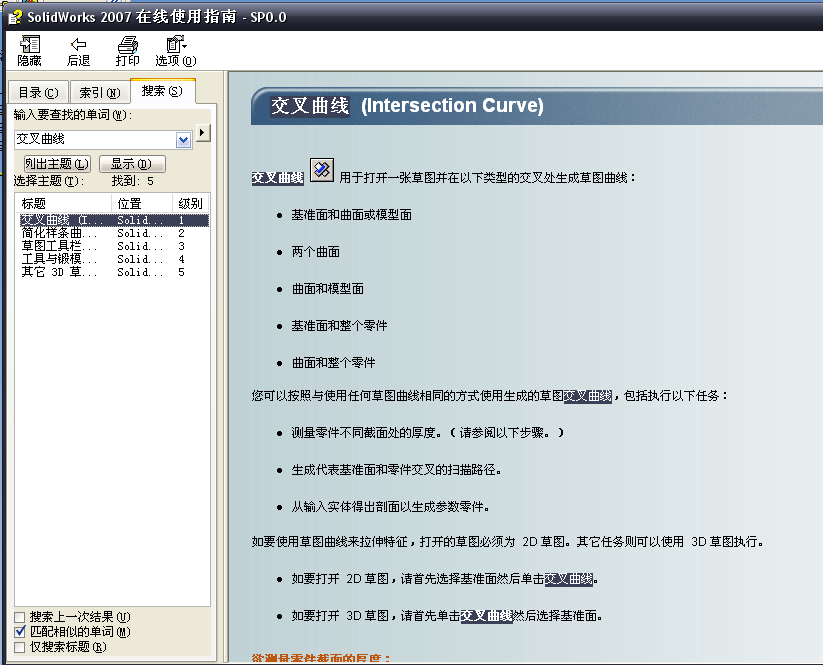
Task: Click the help window title bar icon
Action: [x=14, y=17]
